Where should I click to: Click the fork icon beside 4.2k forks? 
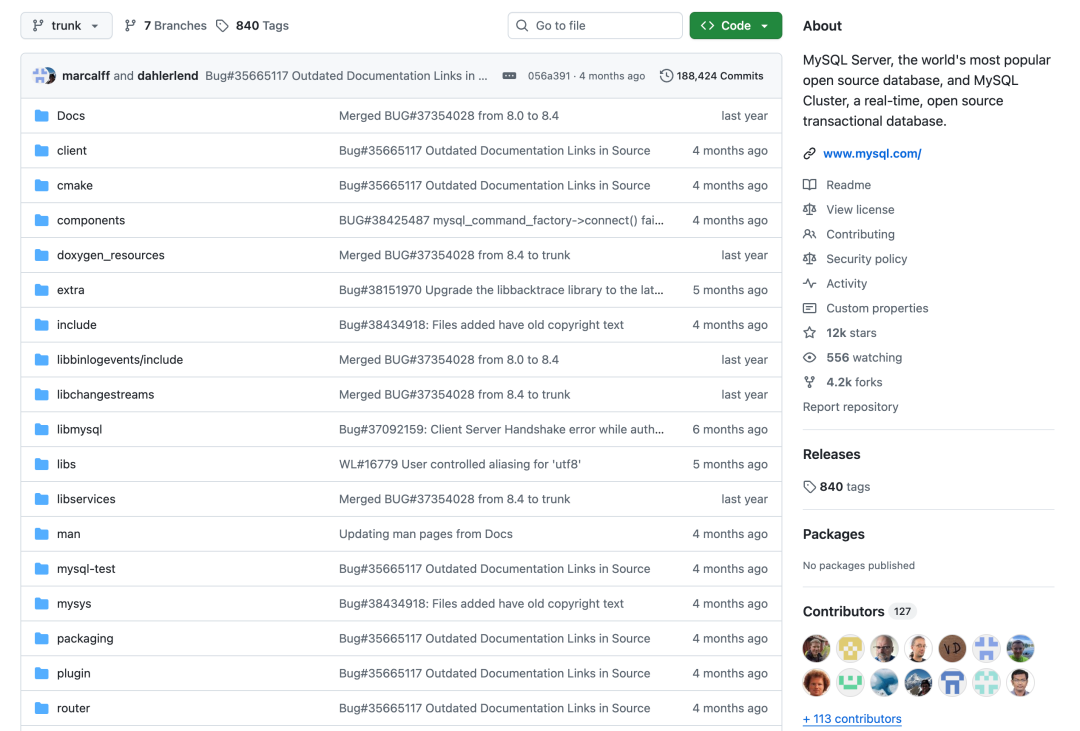click(810, 381)
